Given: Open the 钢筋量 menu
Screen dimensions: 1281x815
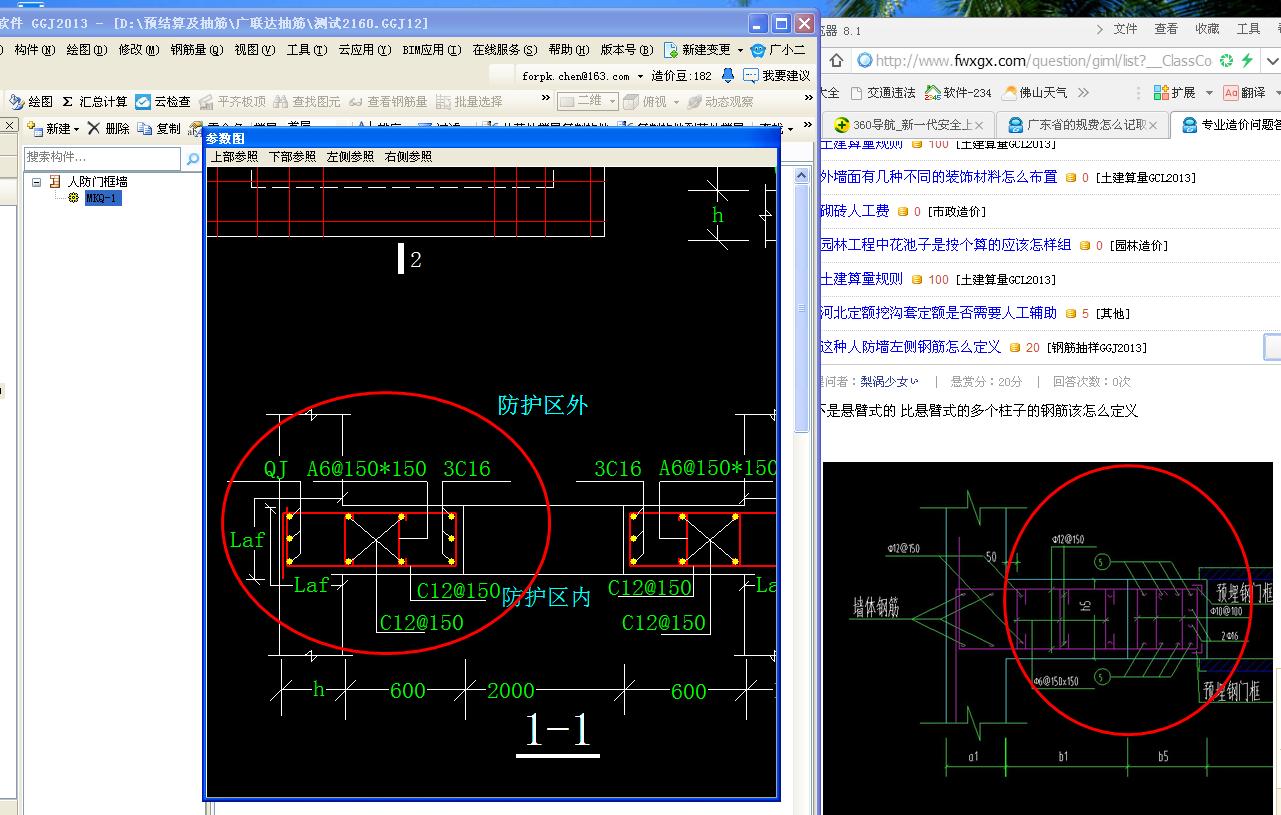Looking at the screenshot, I should [x=196, y=49].
